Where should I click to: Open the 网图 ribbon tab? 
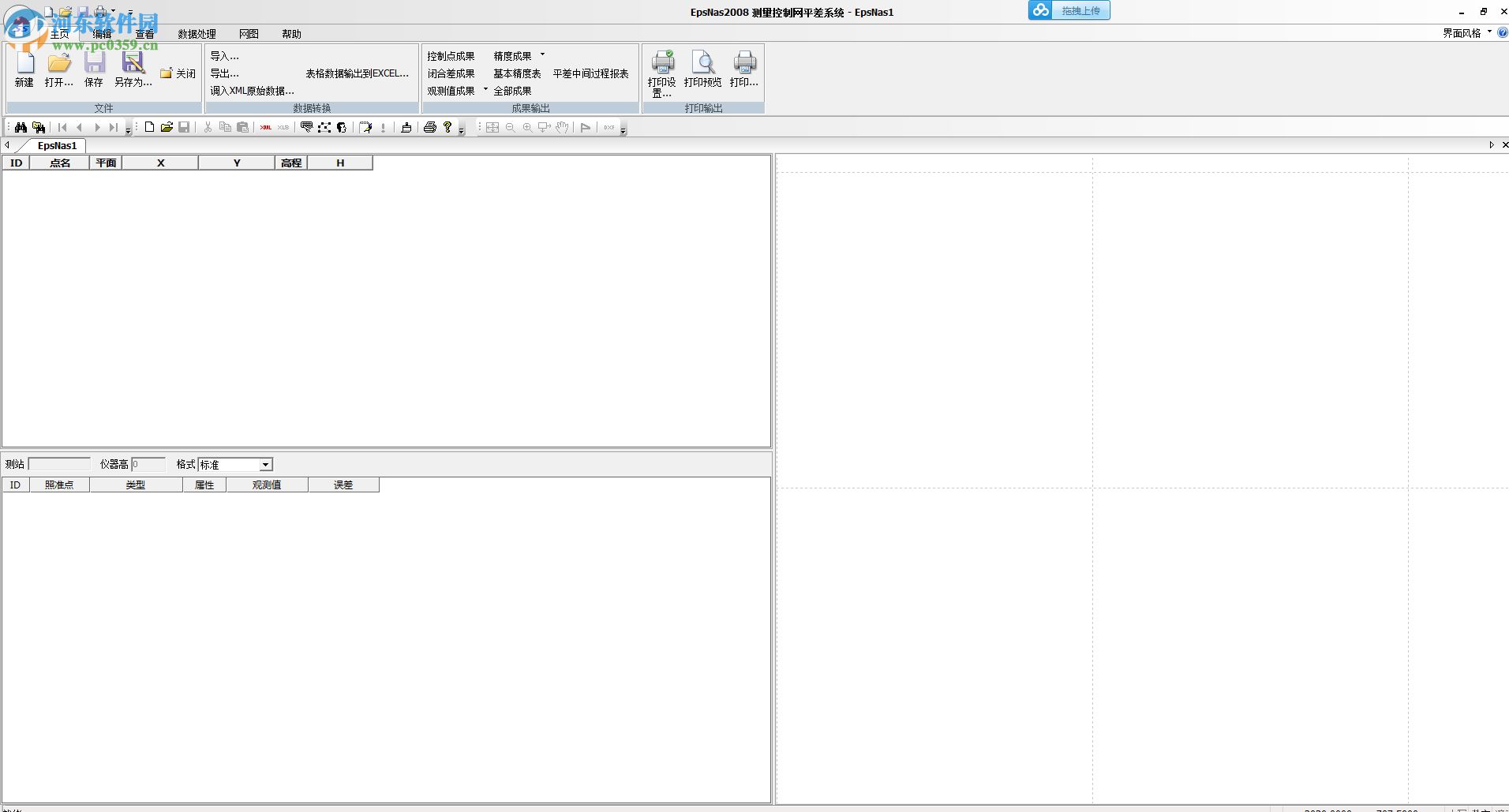(x=249, y=34)
